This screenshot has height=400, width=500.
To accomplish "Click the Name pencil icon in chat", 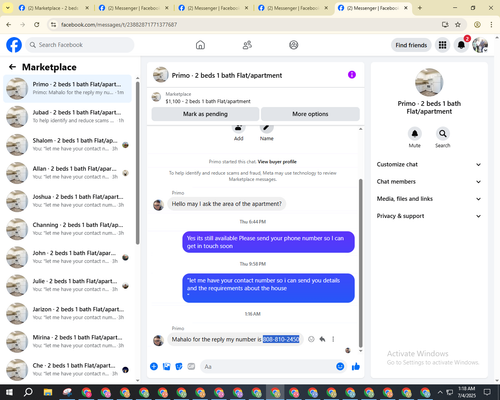I will pyautogui.click(x=267, y=128).
